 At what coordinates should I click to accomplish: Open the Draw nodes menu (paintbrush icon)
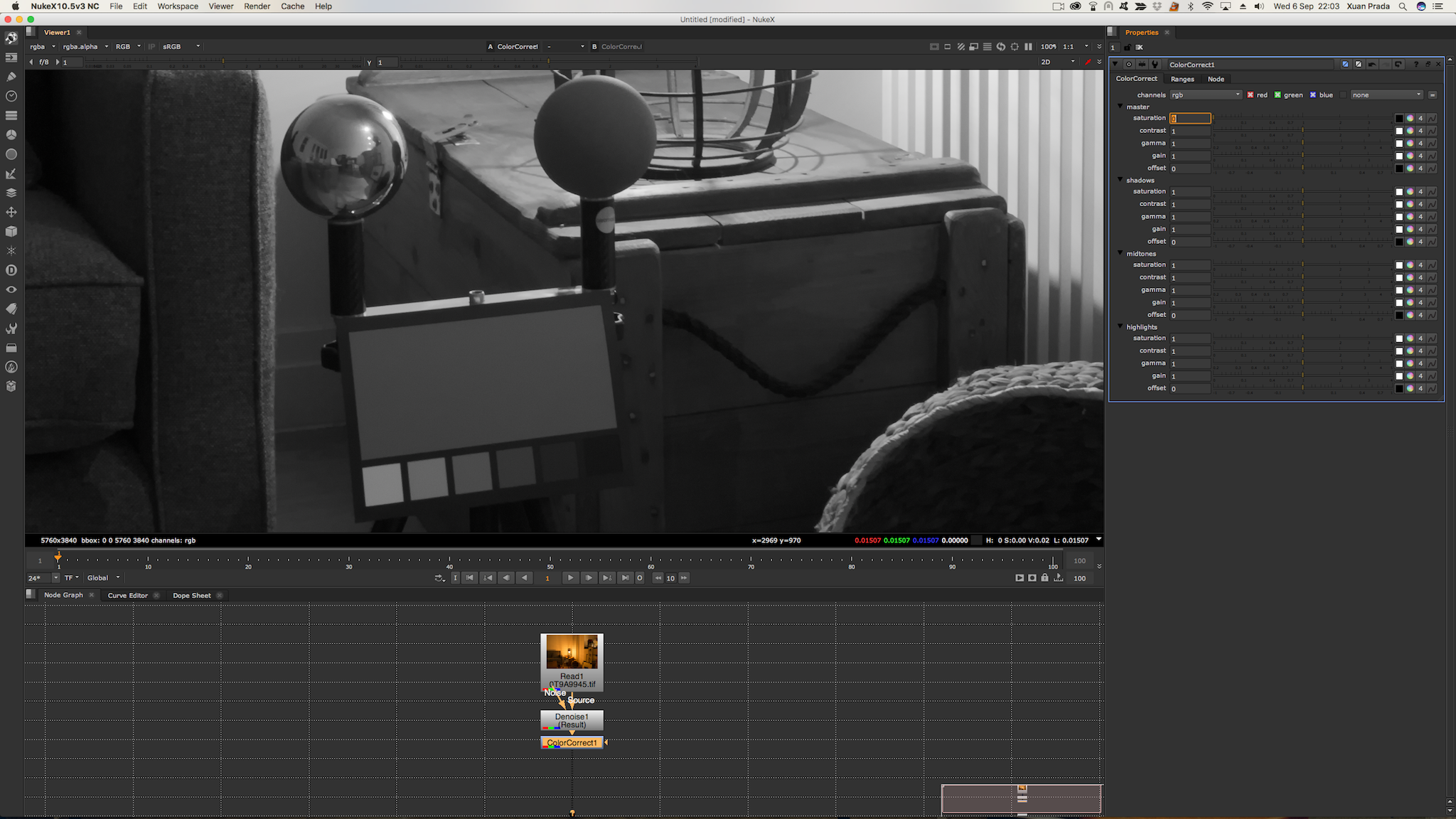pos(11,76)
